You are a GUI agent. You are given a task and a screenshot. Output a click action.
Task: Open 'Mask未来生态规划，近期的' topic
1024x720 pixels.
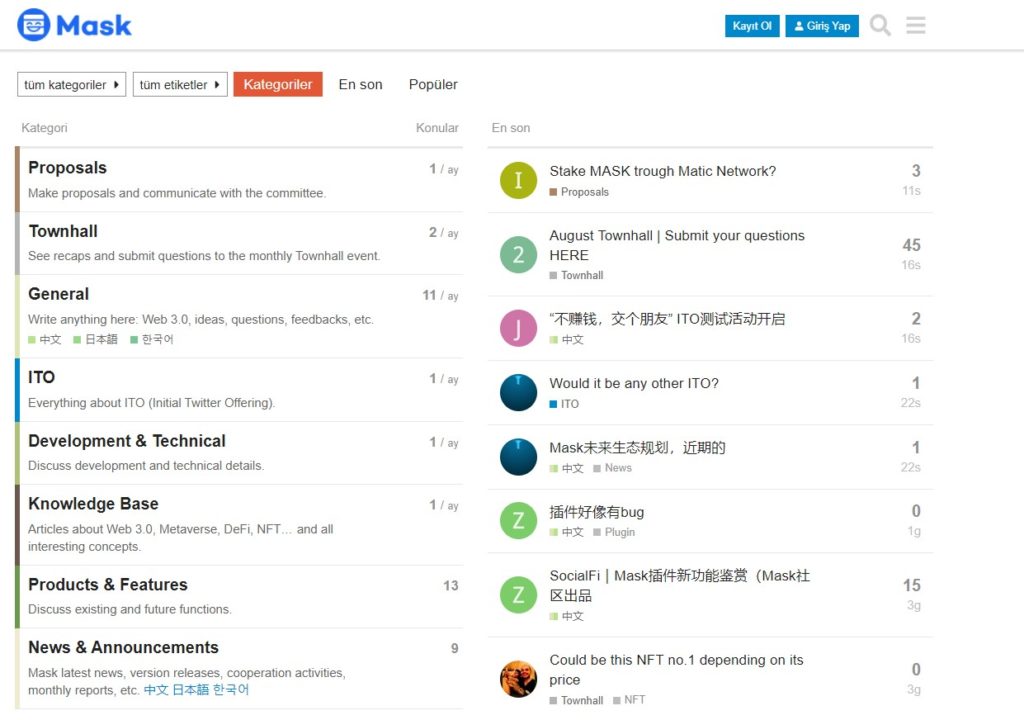(637, 448)
